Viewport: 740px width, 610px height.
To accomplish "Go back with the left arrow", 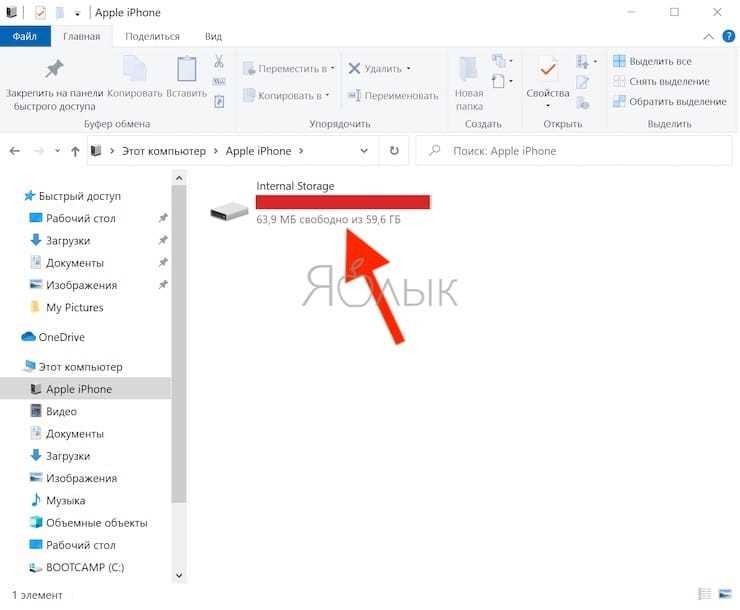I will pyautogui.click(x=15, y=151).
